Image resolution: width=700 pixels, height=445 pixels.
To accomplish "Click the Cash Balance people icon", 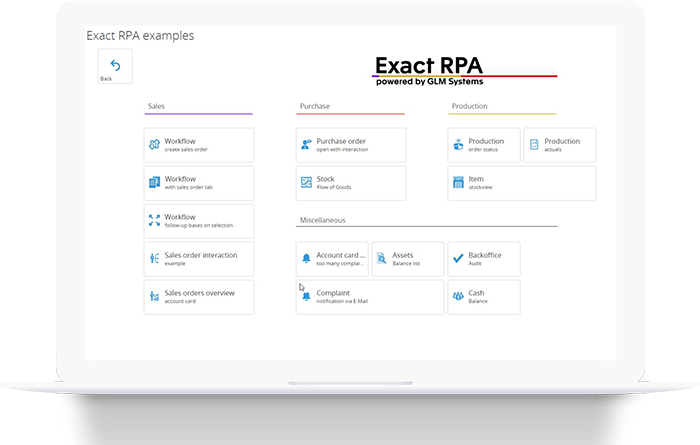I will pyautogui.click(x=458, y=297).
